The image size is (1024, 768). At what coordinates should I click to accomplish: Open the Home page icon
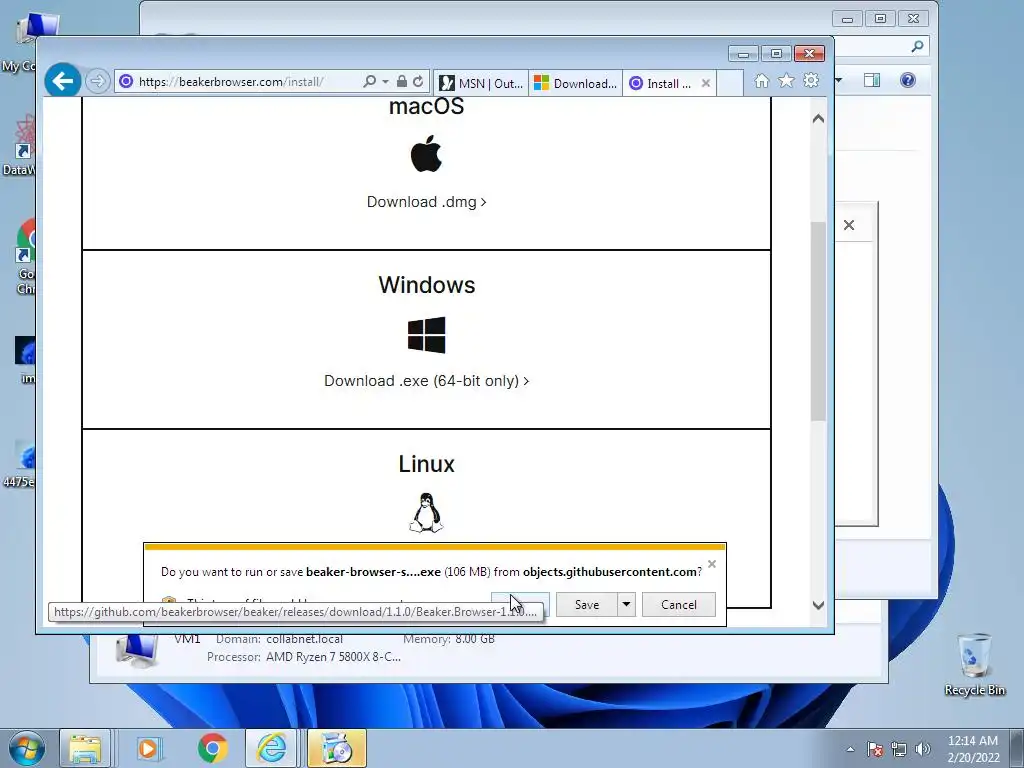coord(761,80)
